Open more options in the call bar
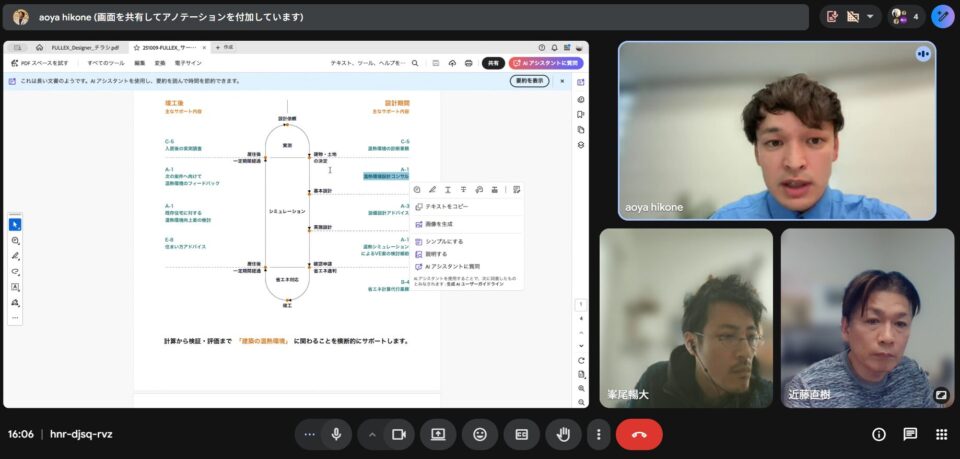960x459 pixels. pos(598,434)
